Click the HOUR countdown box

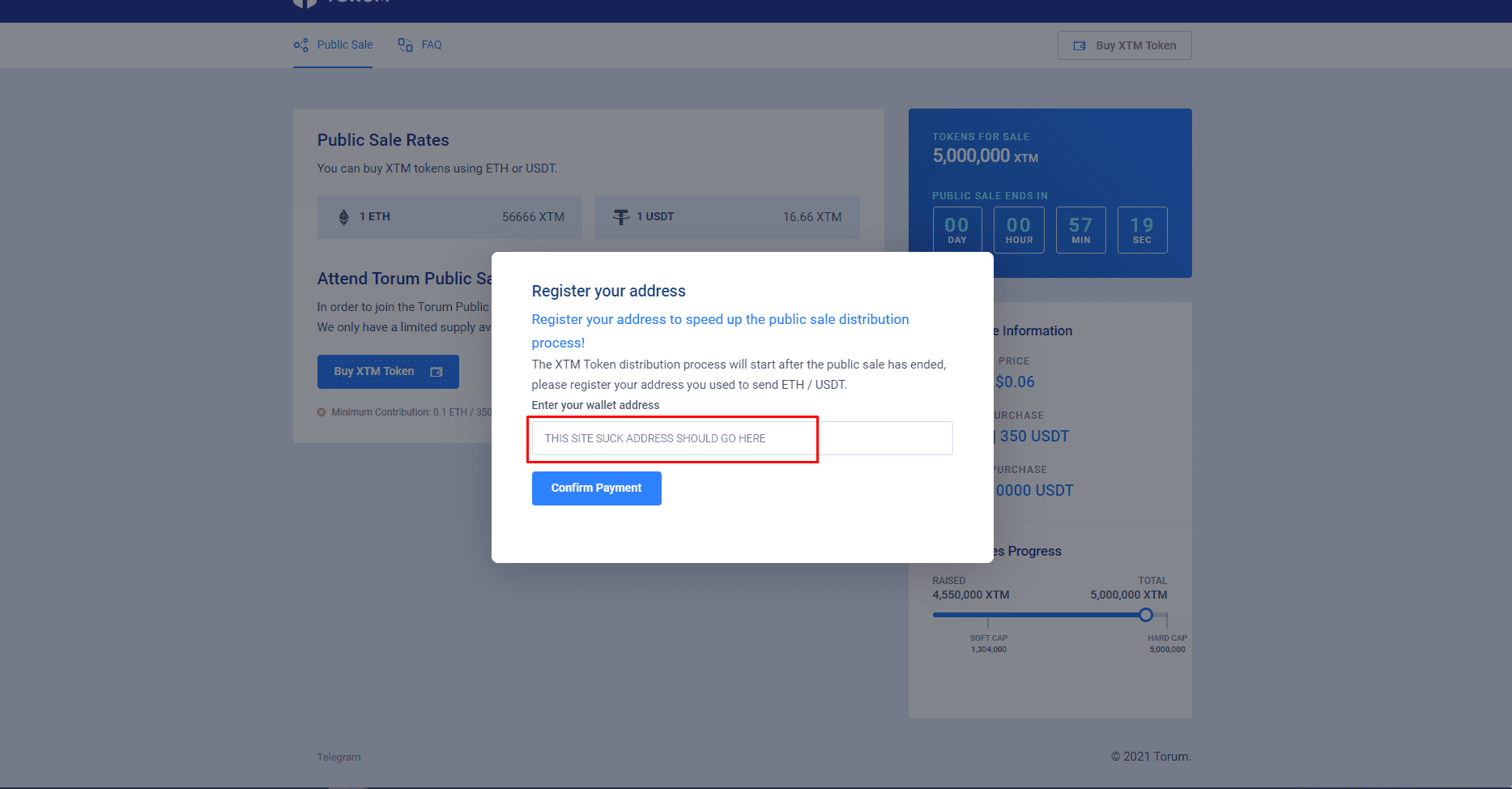click(x=1019, y=230)
